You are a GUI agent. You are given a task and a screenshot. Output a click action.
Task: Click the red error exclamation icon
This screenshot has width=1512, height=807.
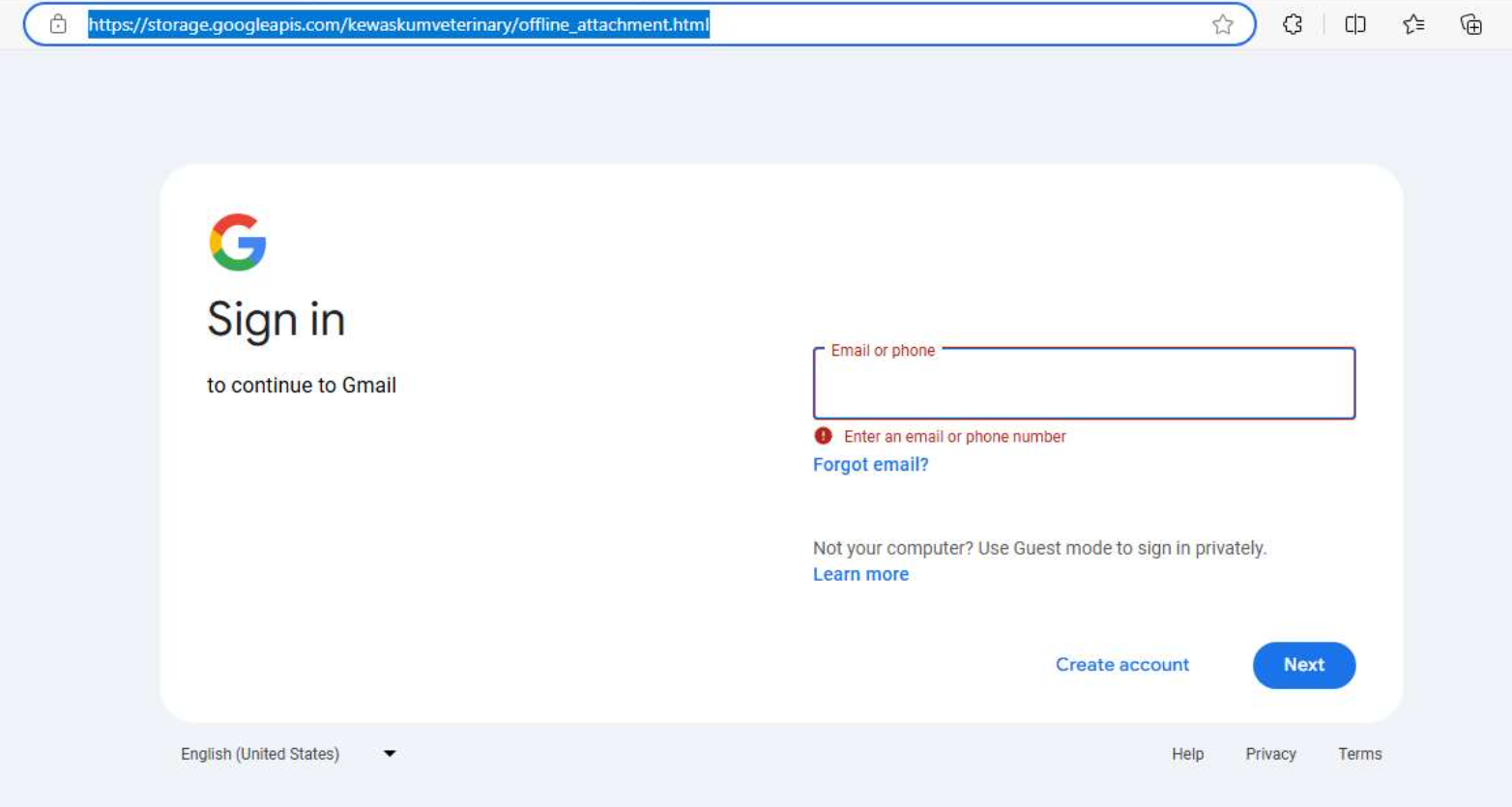coord(823,436)
